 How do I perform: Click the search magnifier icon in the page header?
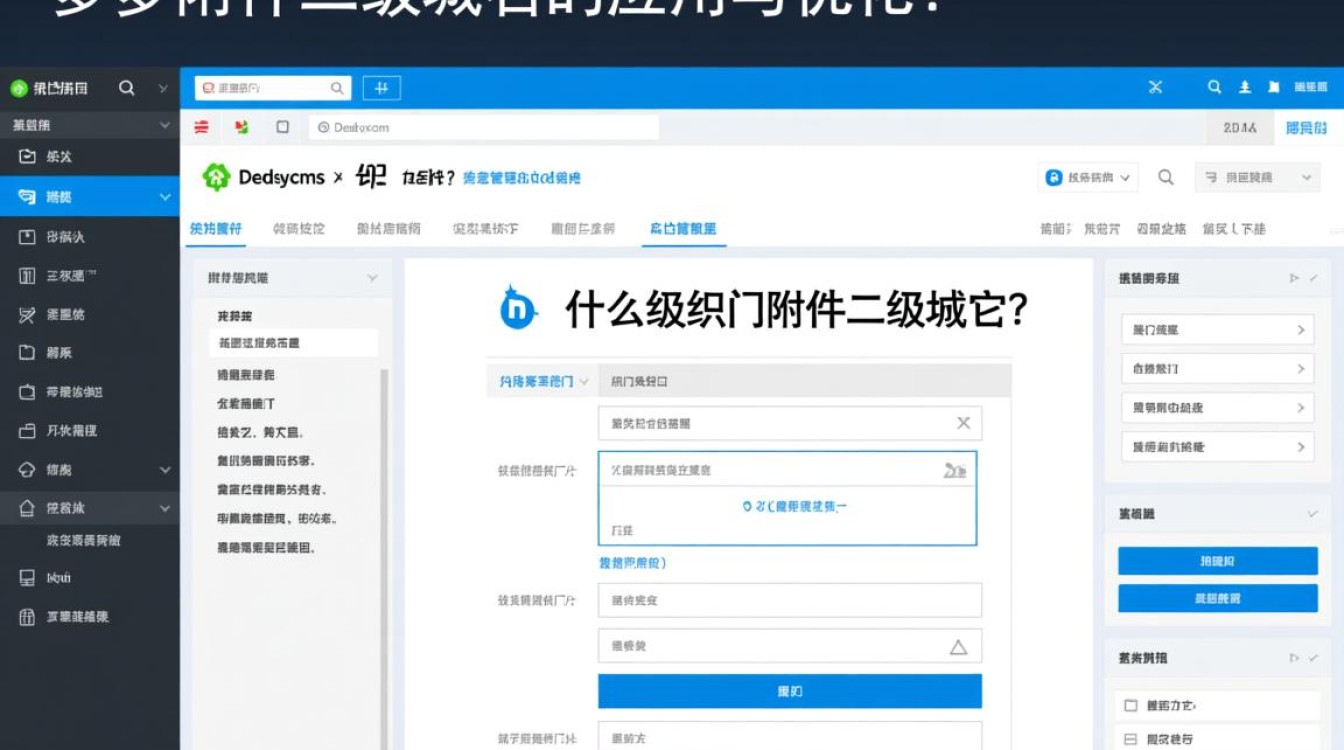(1165, 176)
